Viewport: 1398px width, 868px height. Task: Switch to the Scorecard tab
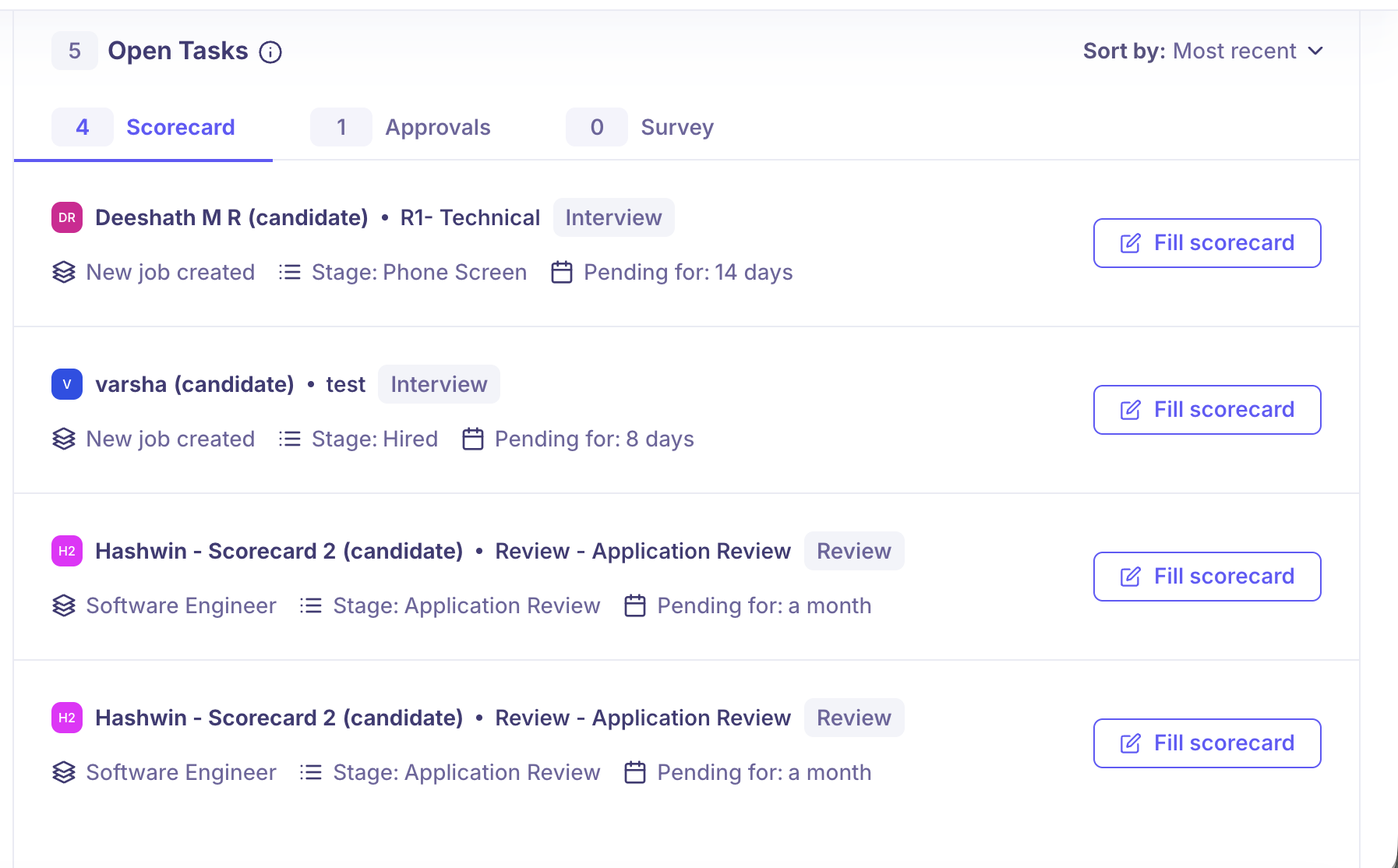(180, 127)
